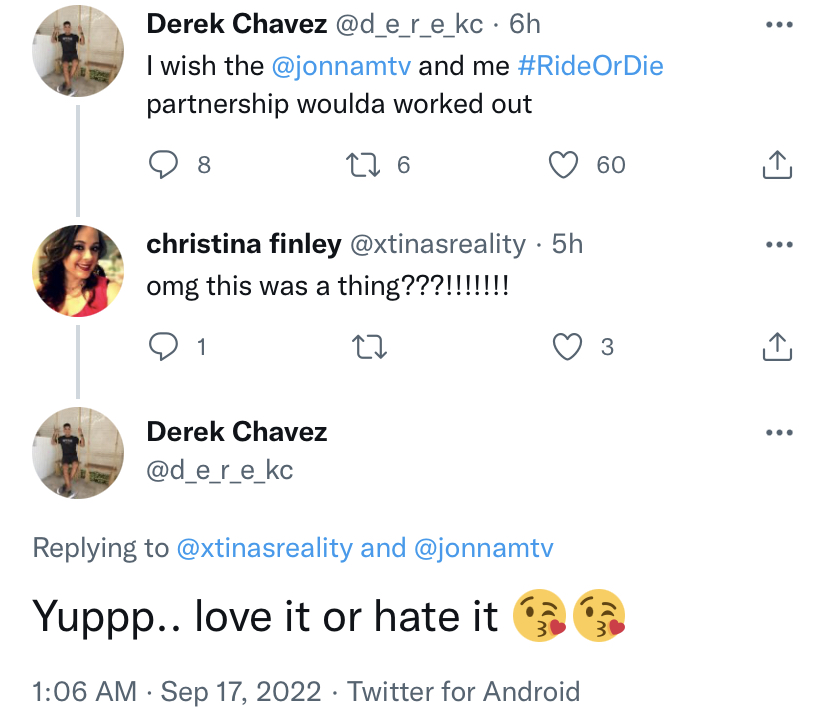The width and height of the screenshot is (828, 708).
Task: Open more options on the first tweet
Action: click(x=779, y=24)
